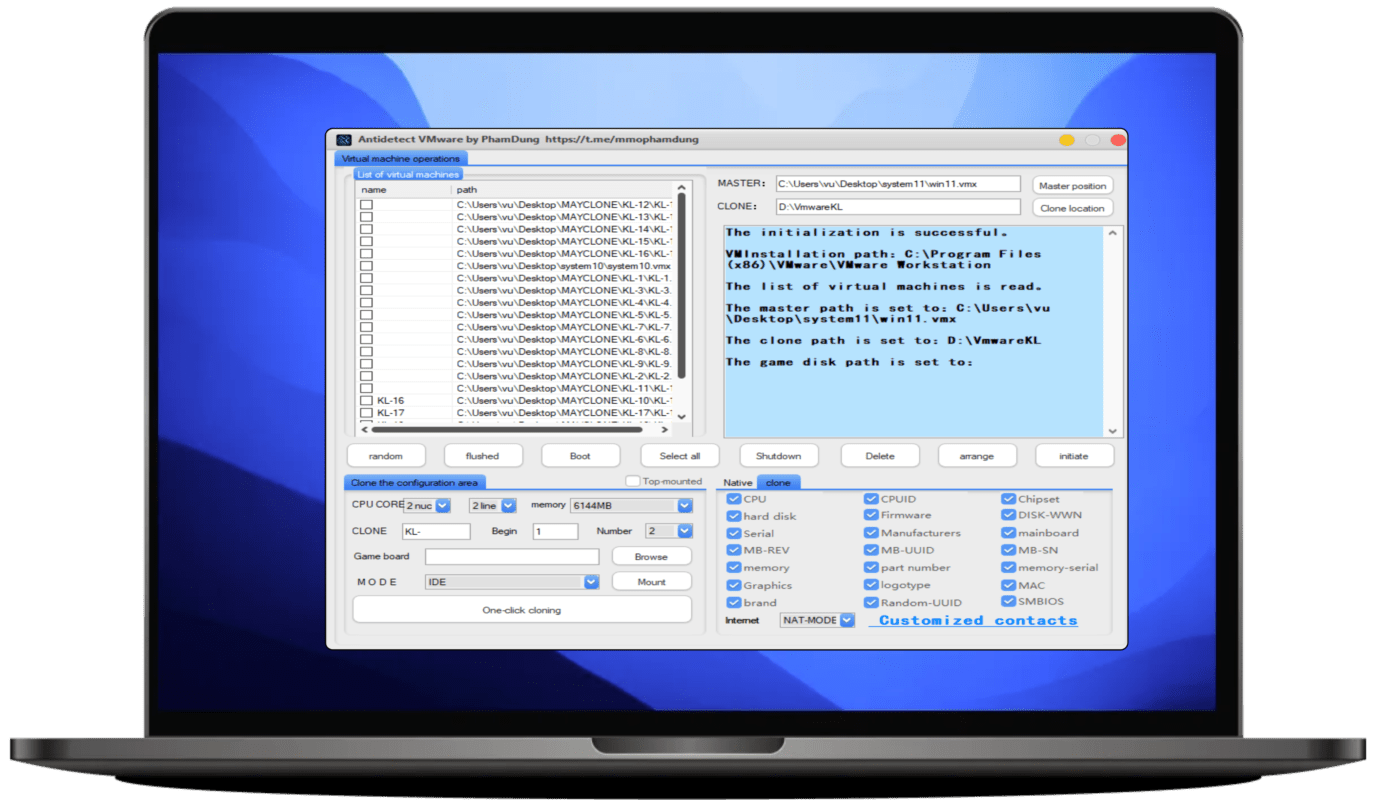The image size is (1374, 800).
Task: Click the Delete button
Action: coord(880,456)
